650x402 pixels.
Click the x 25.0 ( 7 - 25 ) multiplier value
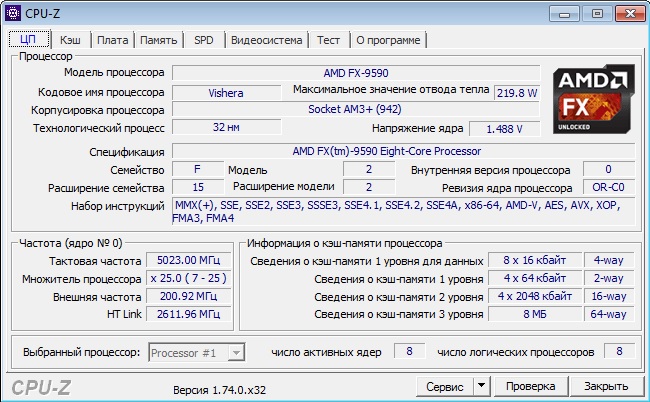(x=189, y=278)
